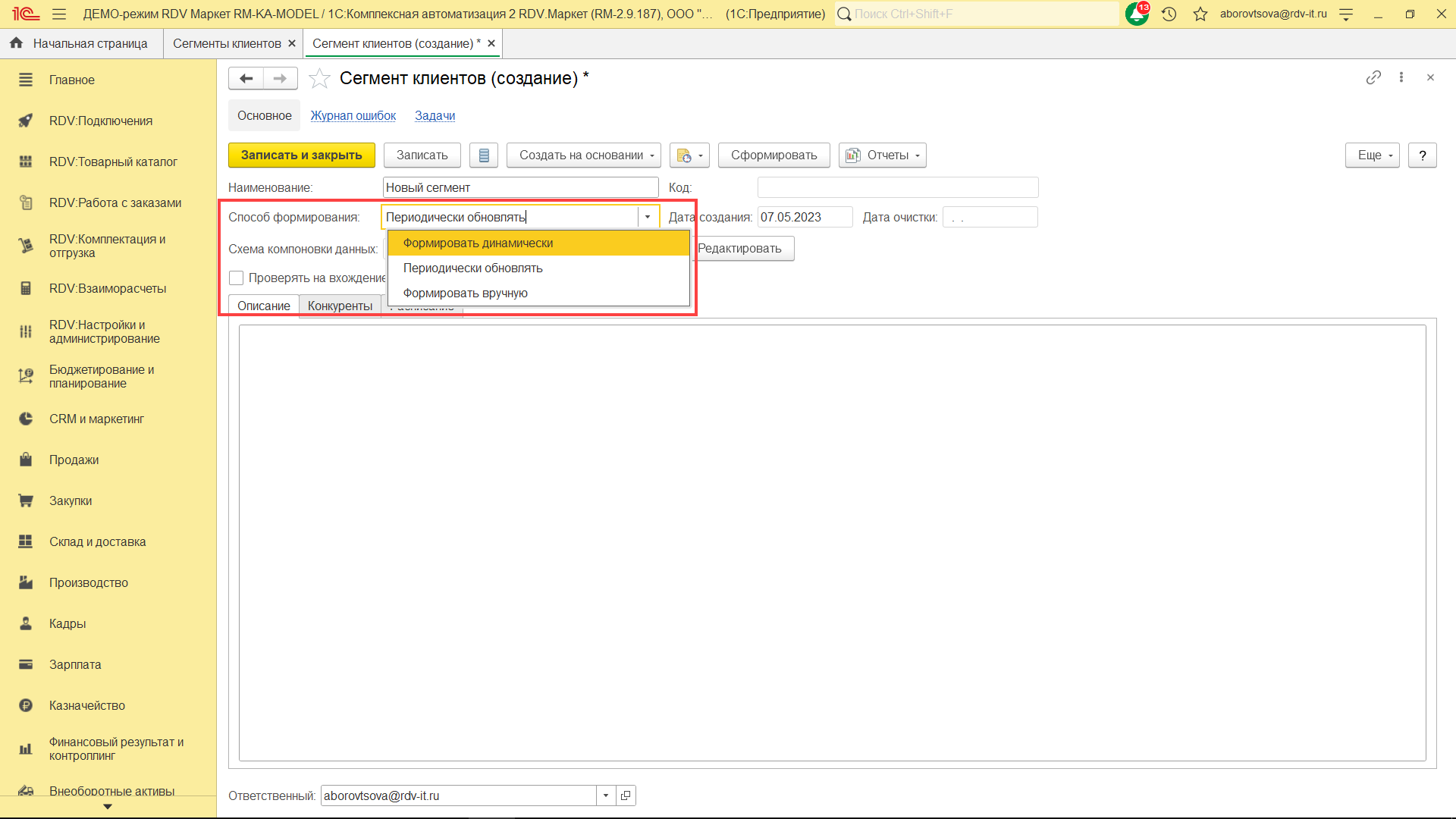1456x819 pixels.
Task: Open the hamburger sections menu icon
Action: (59, 14)
